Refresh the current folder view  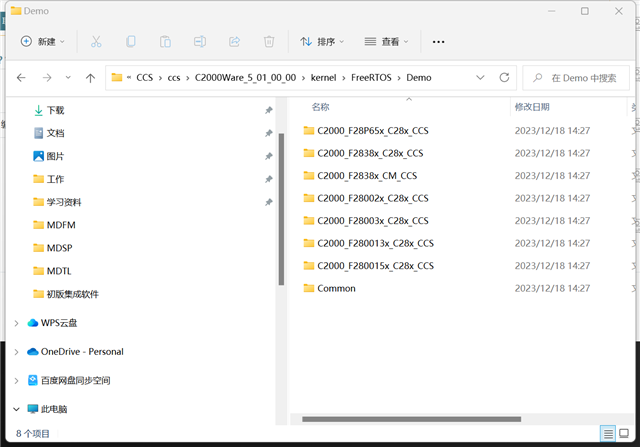point(504,78)
